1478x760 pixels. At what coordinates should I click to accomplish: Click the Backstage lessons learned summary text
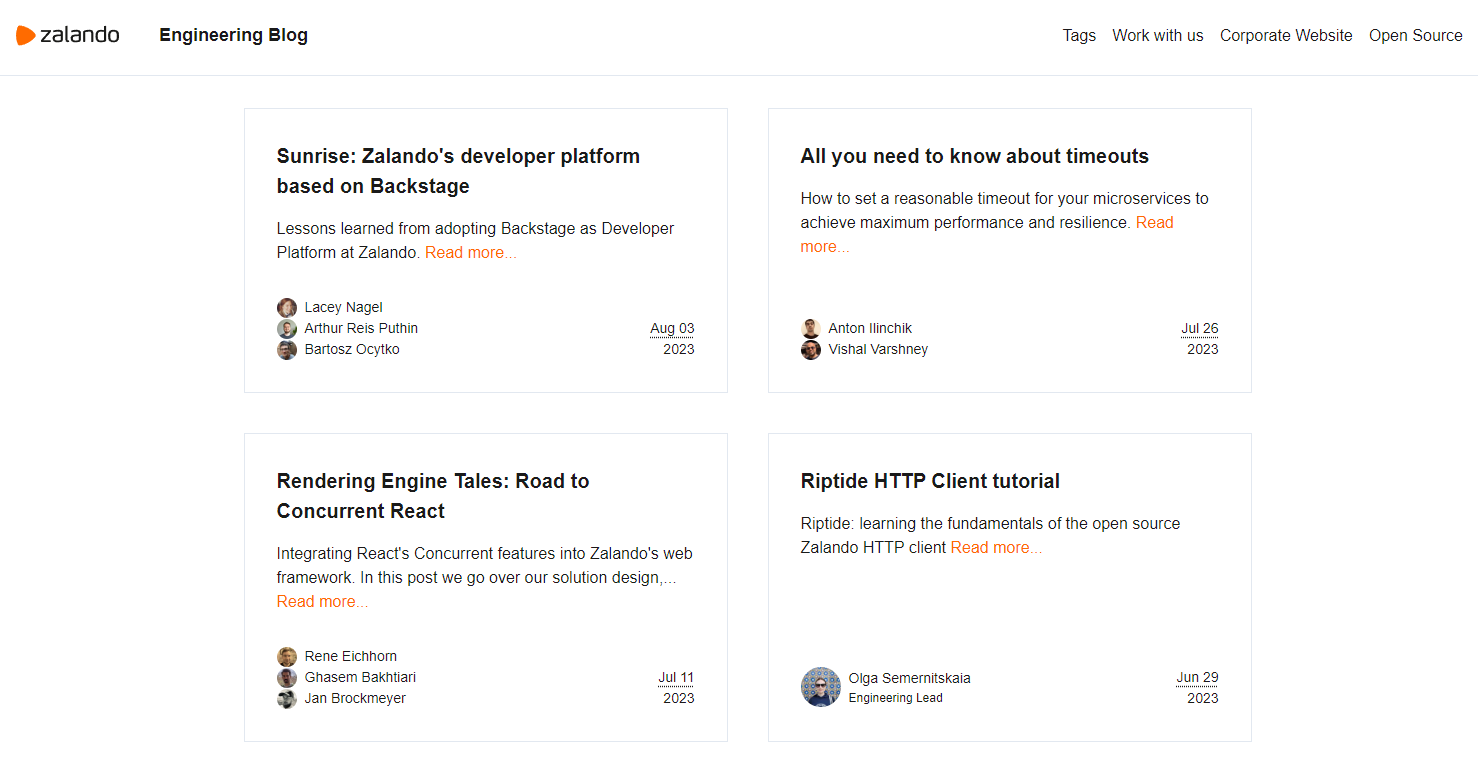(476, 240)
